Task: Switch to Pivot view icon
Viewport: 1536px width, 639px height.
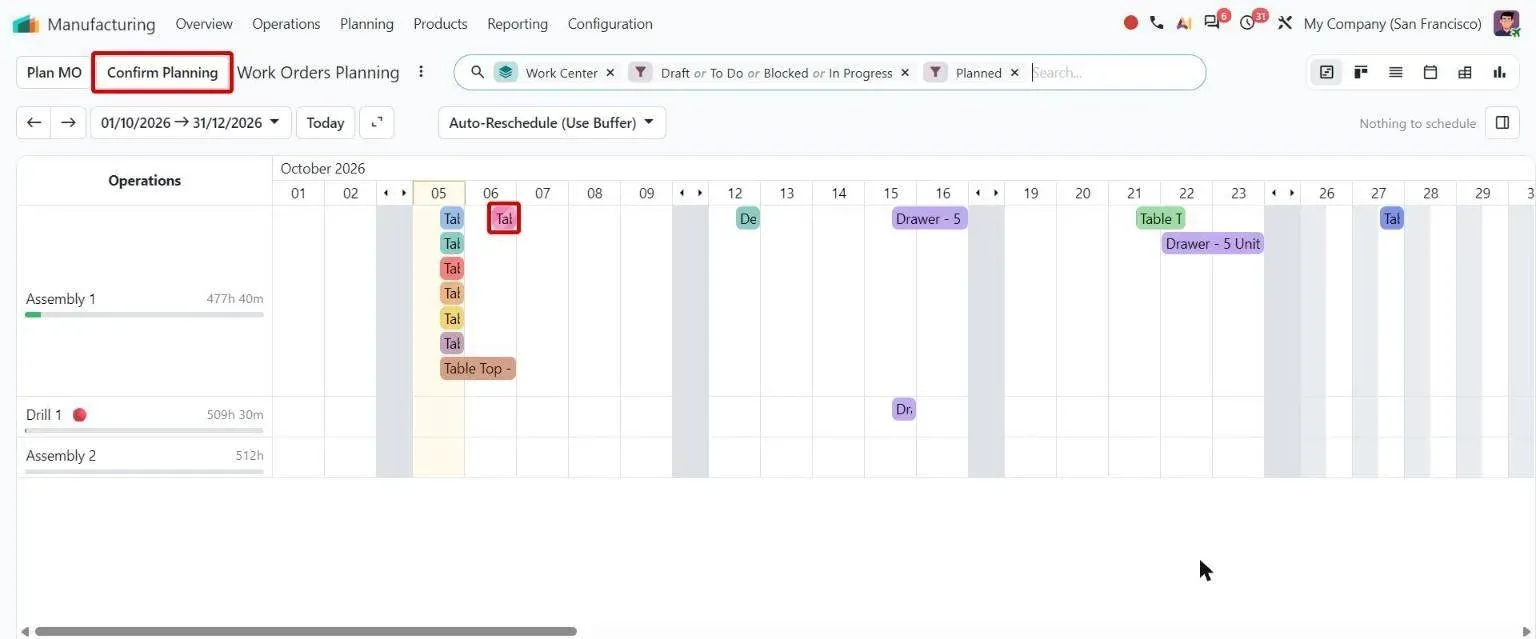Action: (1465, 72)
